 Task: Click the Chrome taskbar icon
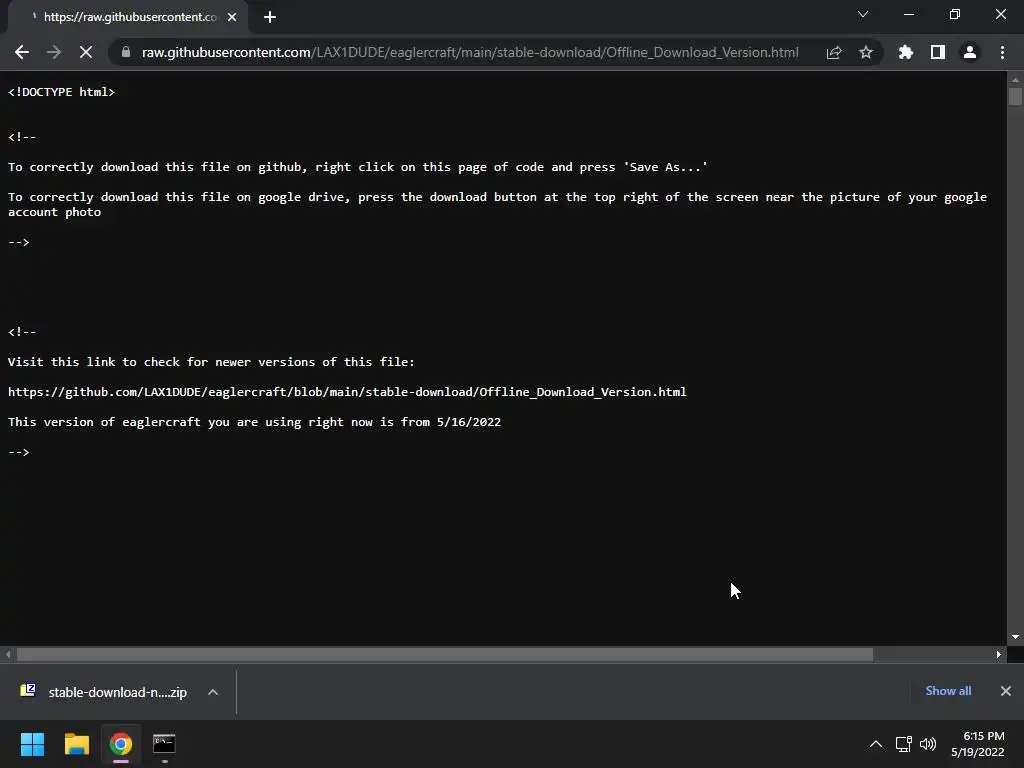[x=121, y=744]
